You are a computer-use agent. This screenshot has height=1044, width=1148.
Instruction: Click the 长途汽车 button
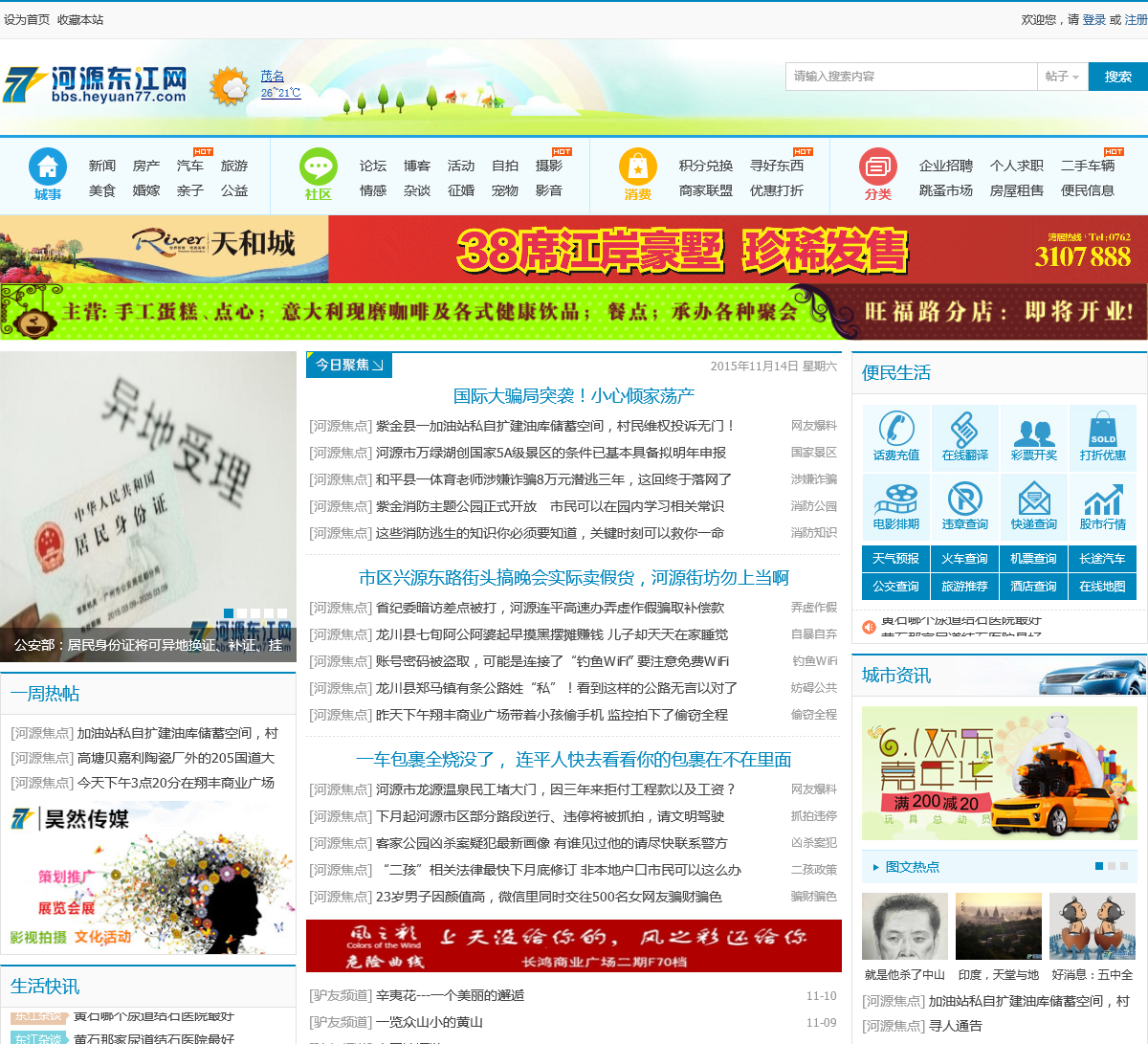click(x=1102, y=558)
